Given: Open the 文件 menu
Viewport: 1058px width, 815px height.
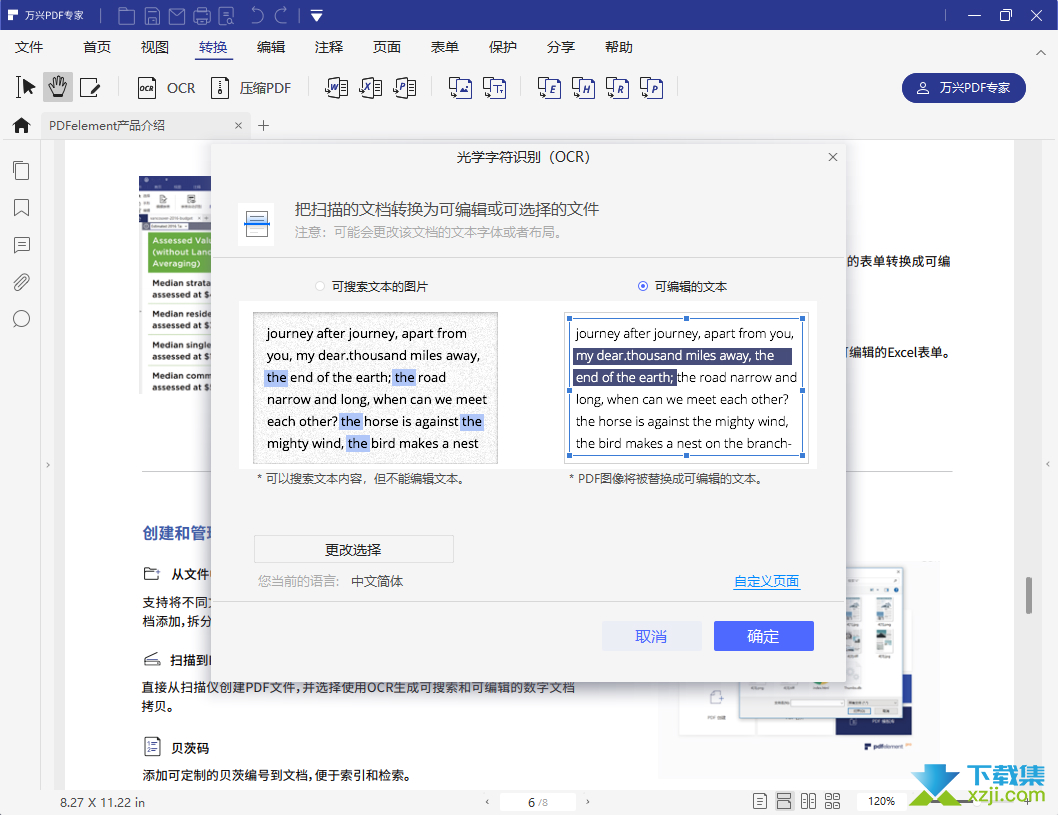Looking at the screenshot, I should 29,47.
